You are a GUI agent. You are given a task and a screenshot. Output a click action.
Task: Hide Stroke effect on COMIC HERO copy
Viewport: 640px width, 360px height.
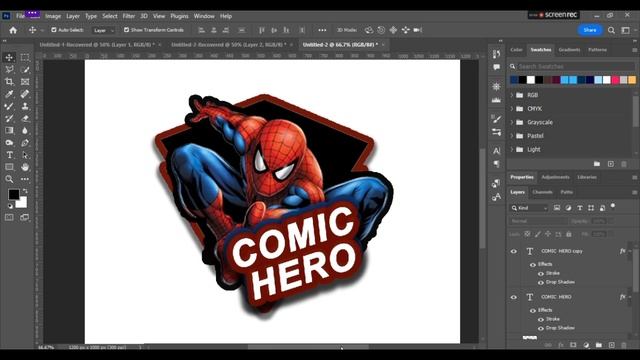541,273
